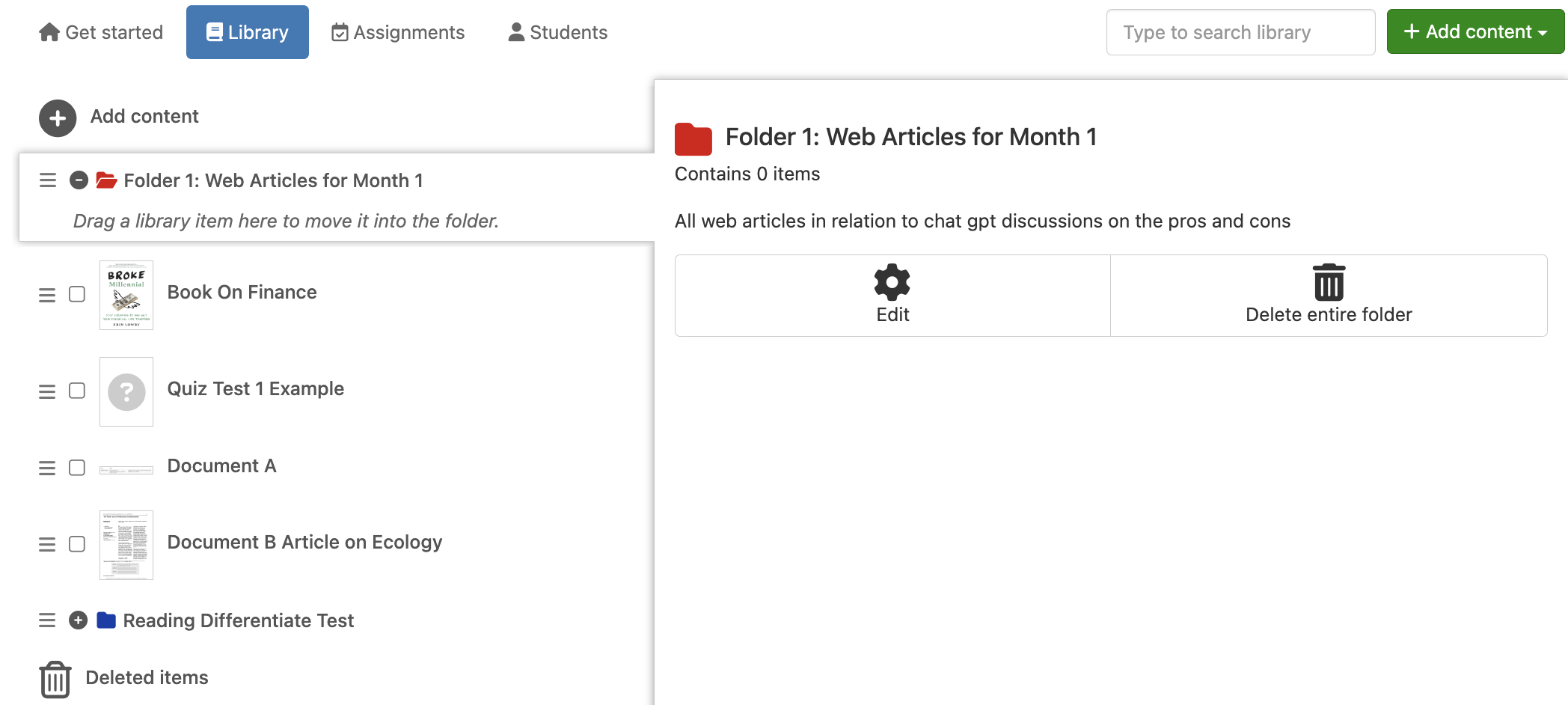
Task: Collapse Folder 1: Web Articles for Month 1
Action: pyautogui.click(x=79, y=180)
